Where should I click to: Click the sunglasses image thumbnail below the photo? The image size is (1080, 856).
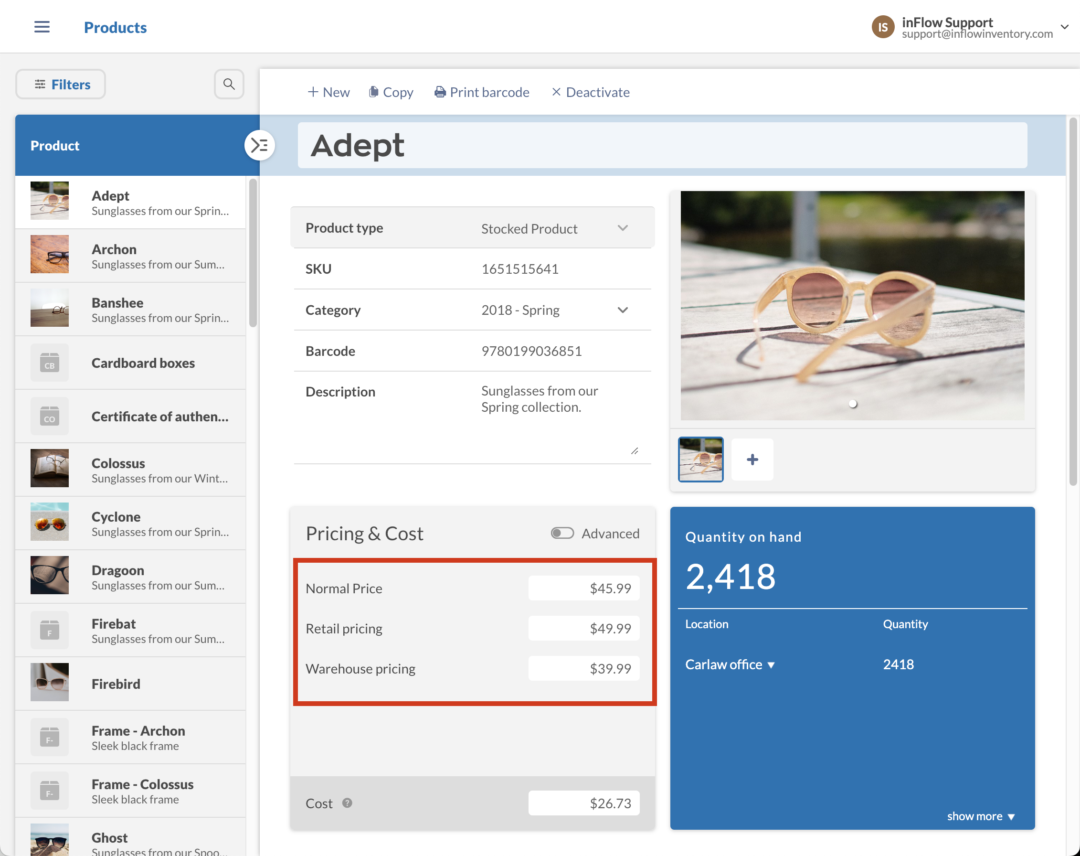coord(700,459)
